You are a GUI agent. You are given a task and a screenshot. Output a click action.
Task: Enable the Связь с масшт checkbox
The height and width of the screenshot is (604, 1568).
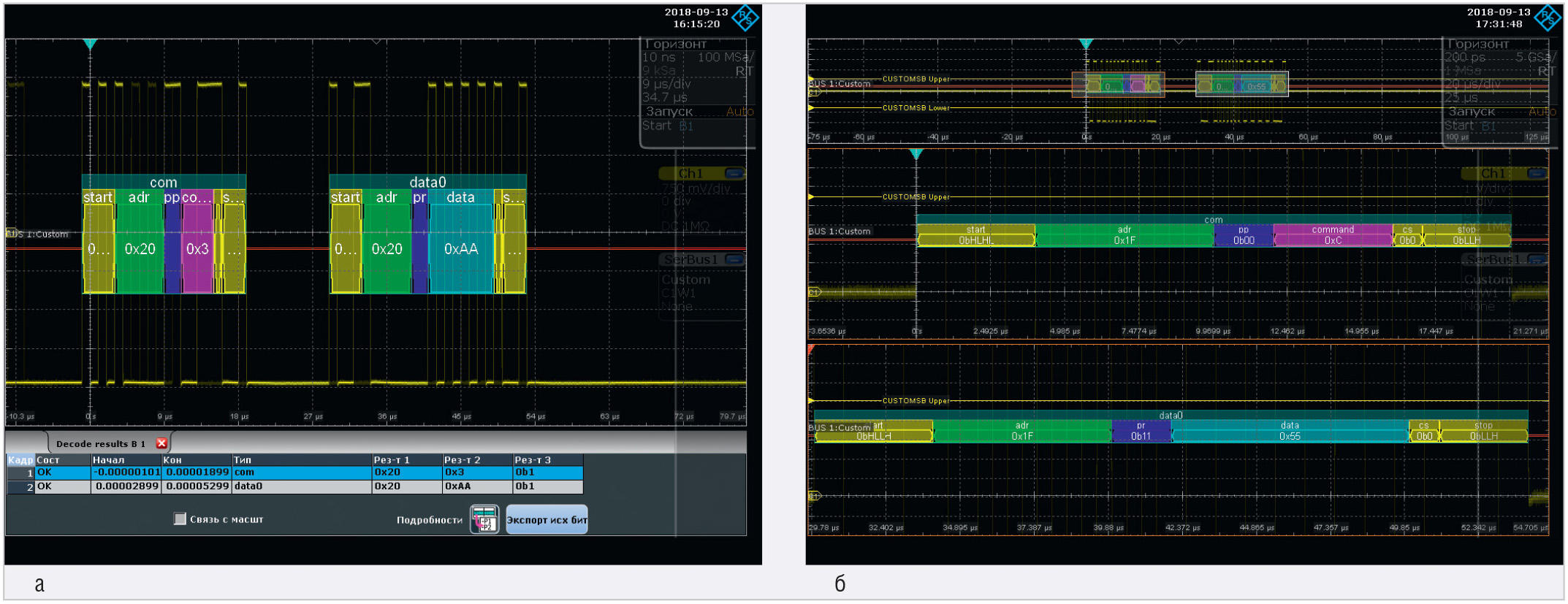[180, 519]
